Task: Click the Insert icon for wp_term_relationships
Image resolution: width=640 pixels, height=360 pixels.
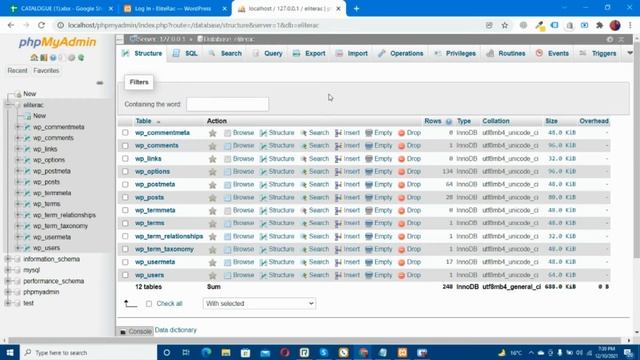Action: point(338,237)
